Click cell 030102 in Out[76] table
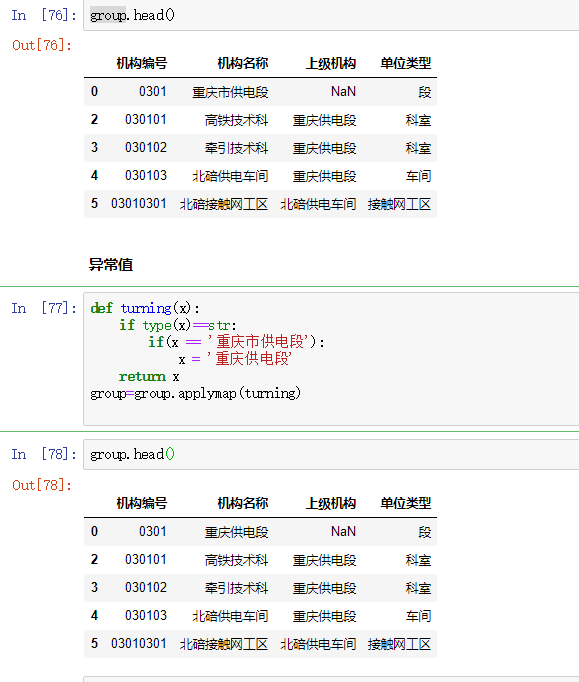Image resolution: width=579 pixels, height=682 pixels. (146, 147)
